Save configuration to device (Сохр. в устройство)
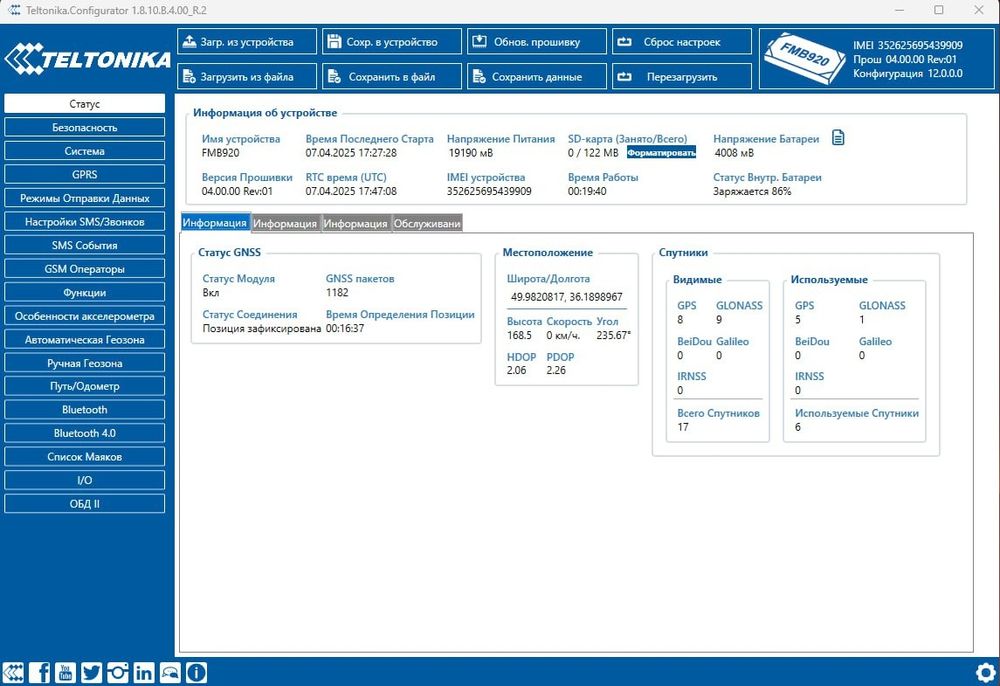 coord(392,41)
